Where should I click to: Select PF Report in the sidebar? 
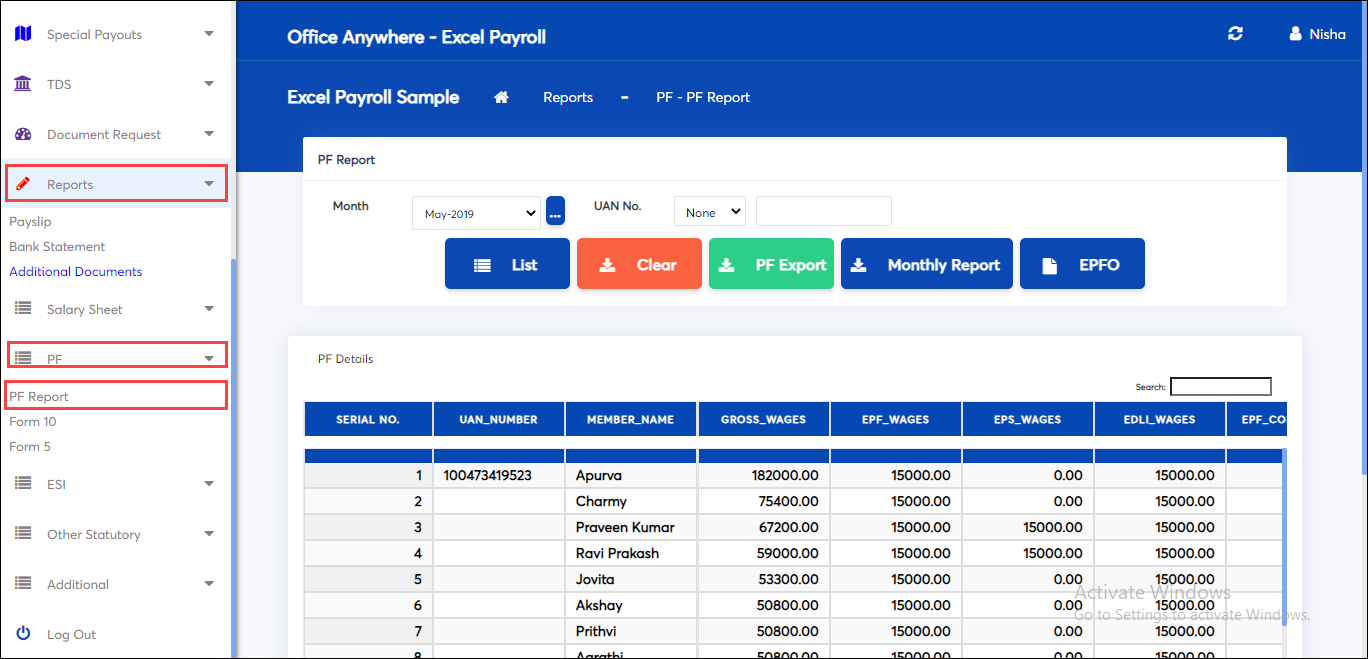coord(39,397)
